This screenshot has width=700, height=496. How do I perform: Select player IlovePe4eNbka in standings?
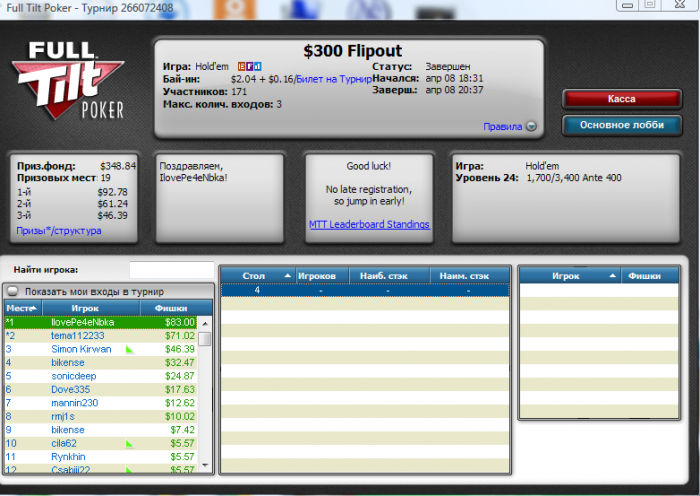point(101,322)
